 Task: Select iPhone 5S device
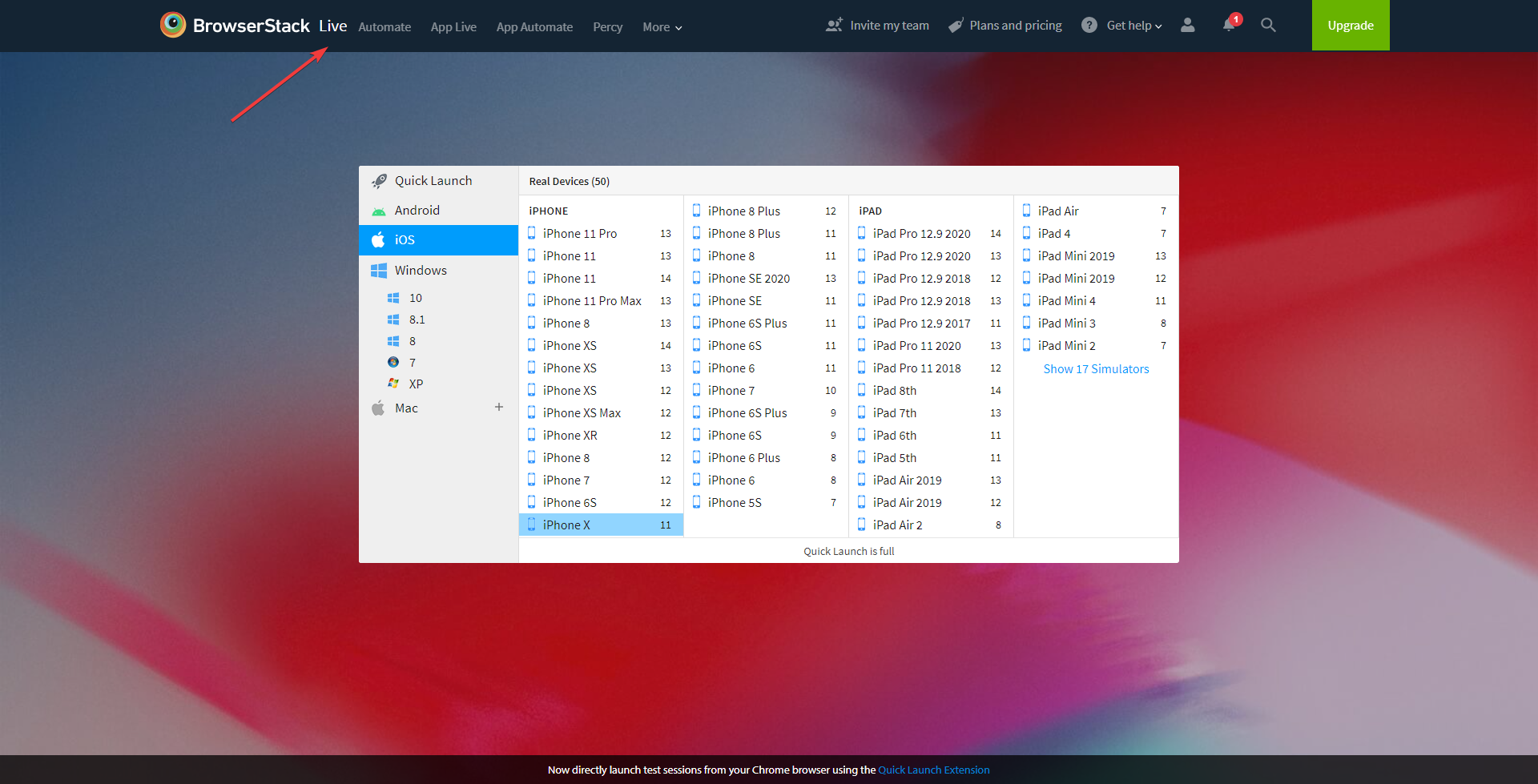[766, 502]
